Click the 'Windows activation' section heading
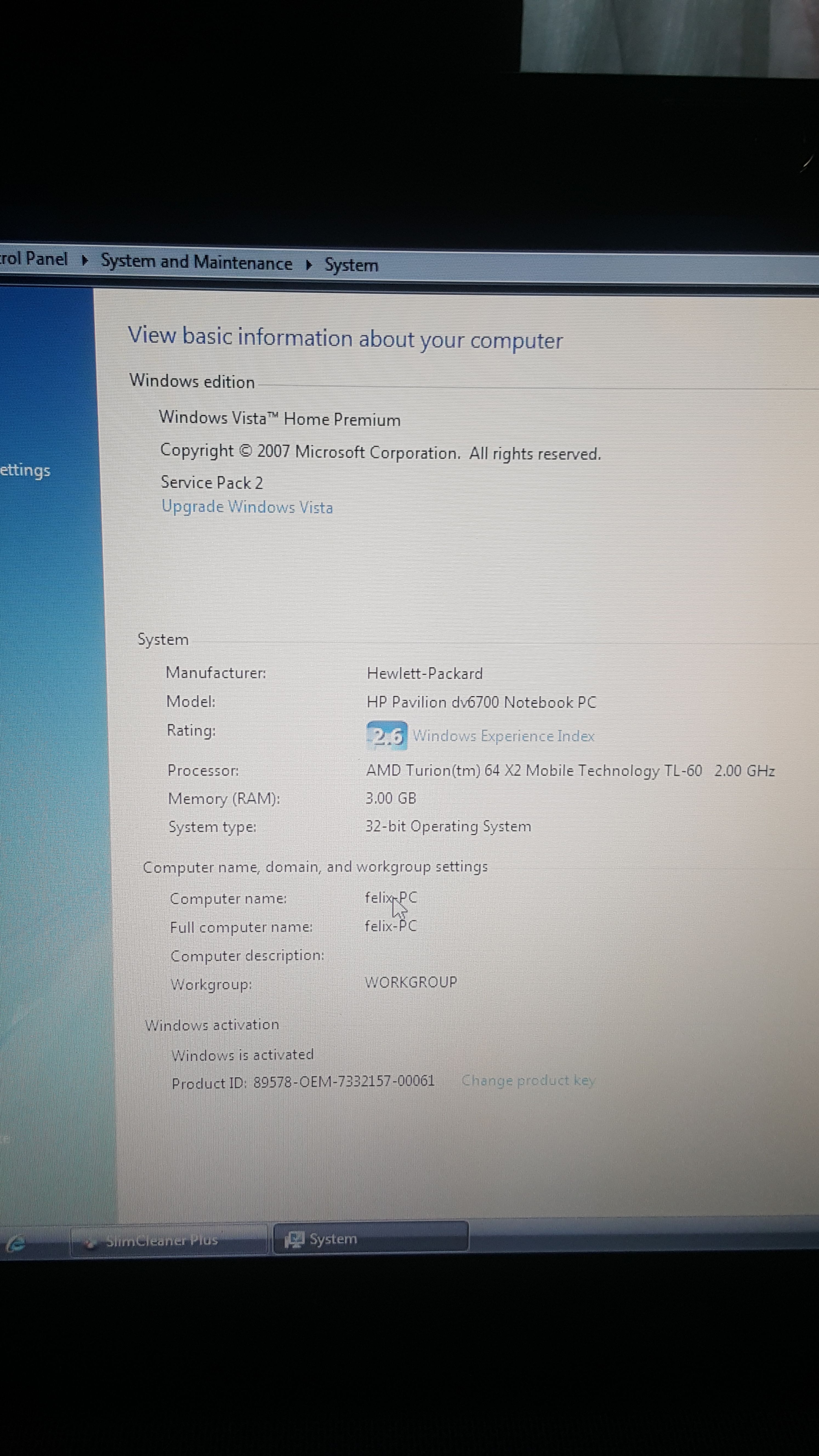 [212, 1025]
